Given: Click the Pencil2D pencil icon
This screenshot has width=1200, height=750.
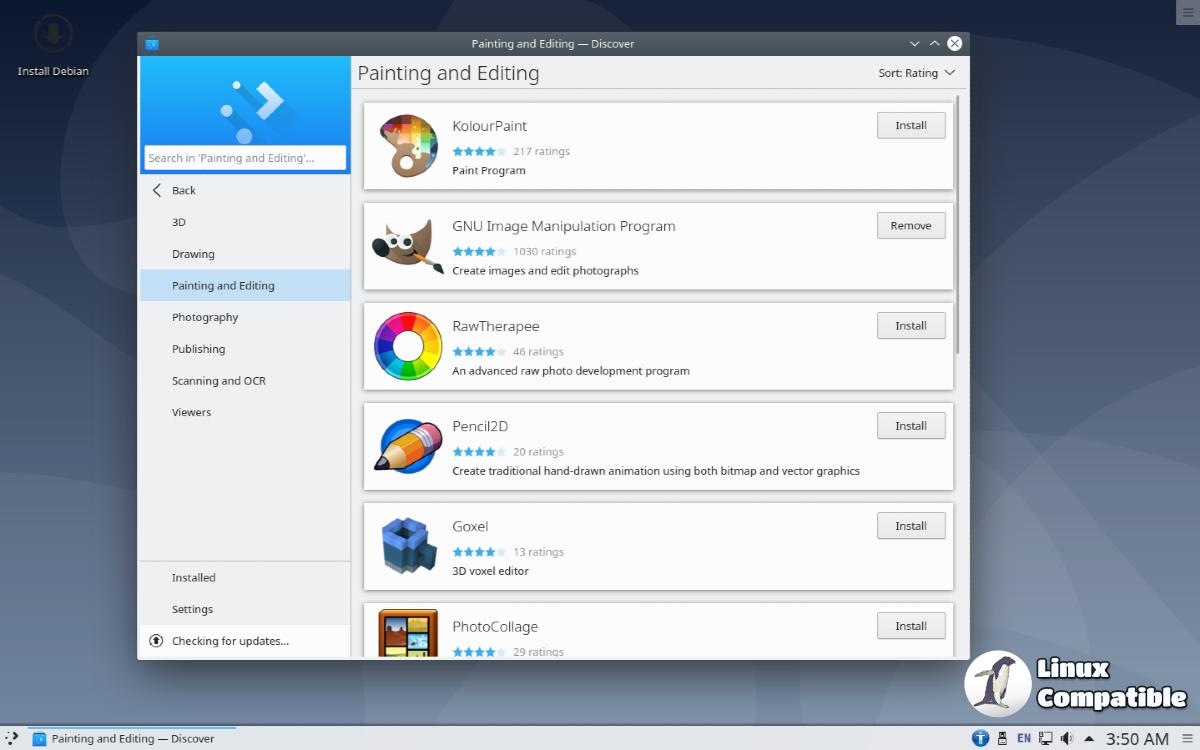Looking at the screenshot, I should tap(408, 446).
